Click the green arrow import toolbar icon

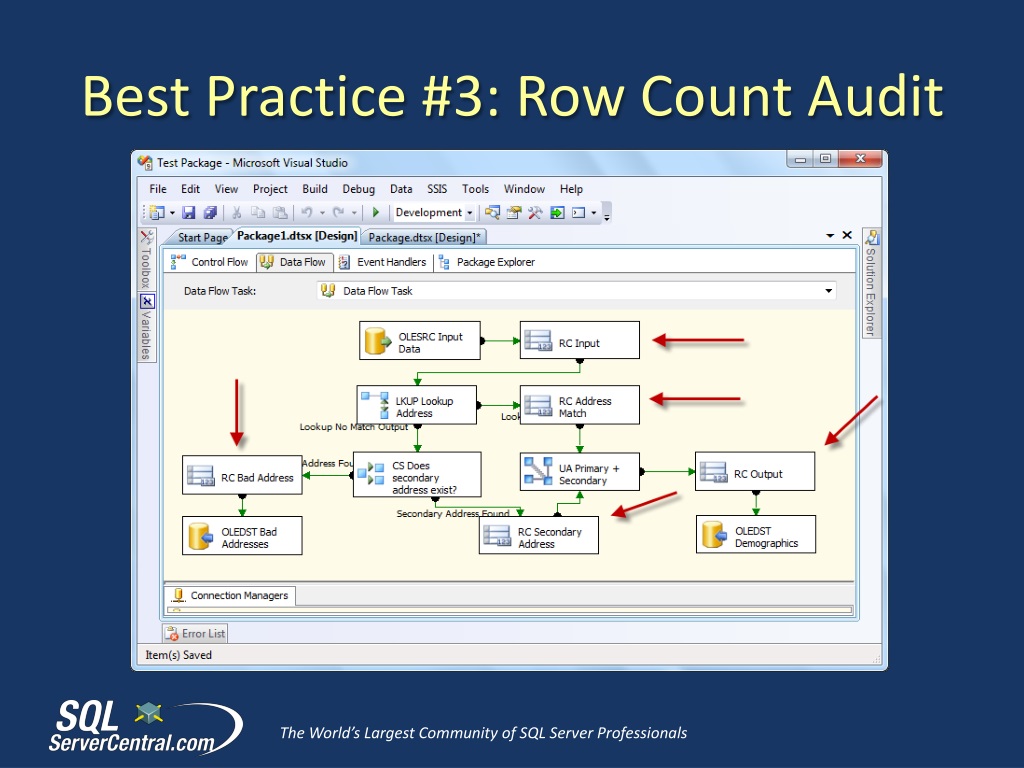coord(557,212)
